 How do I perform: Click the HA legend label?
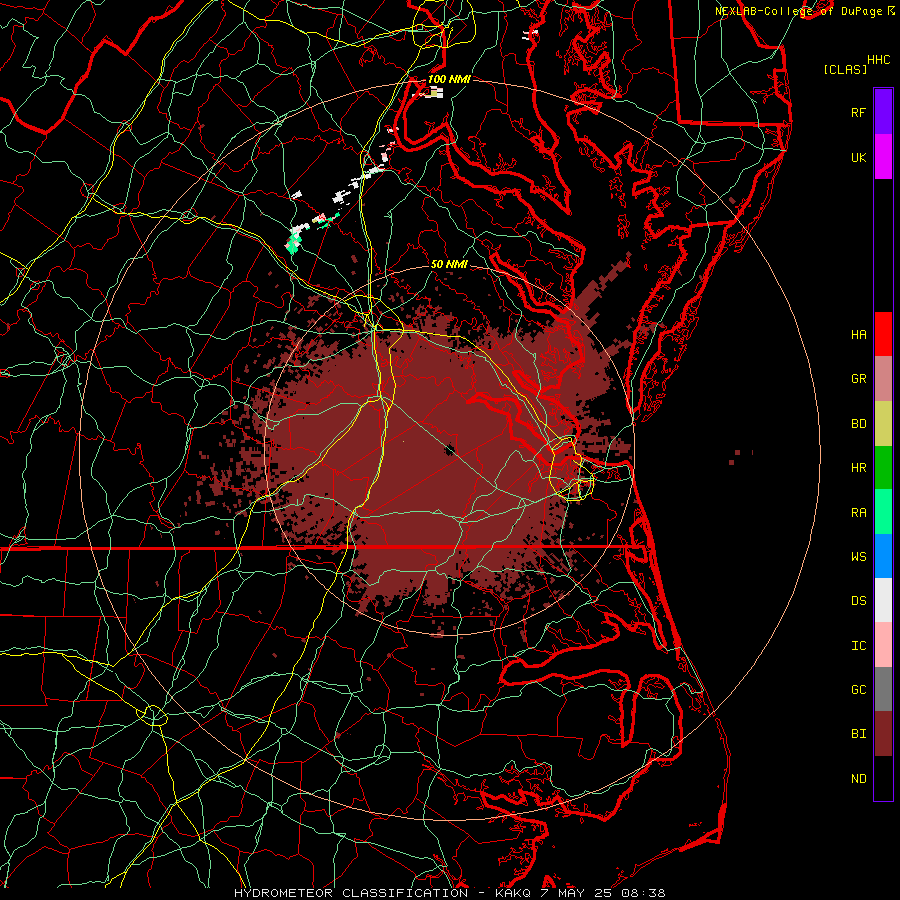pos(858,334)
